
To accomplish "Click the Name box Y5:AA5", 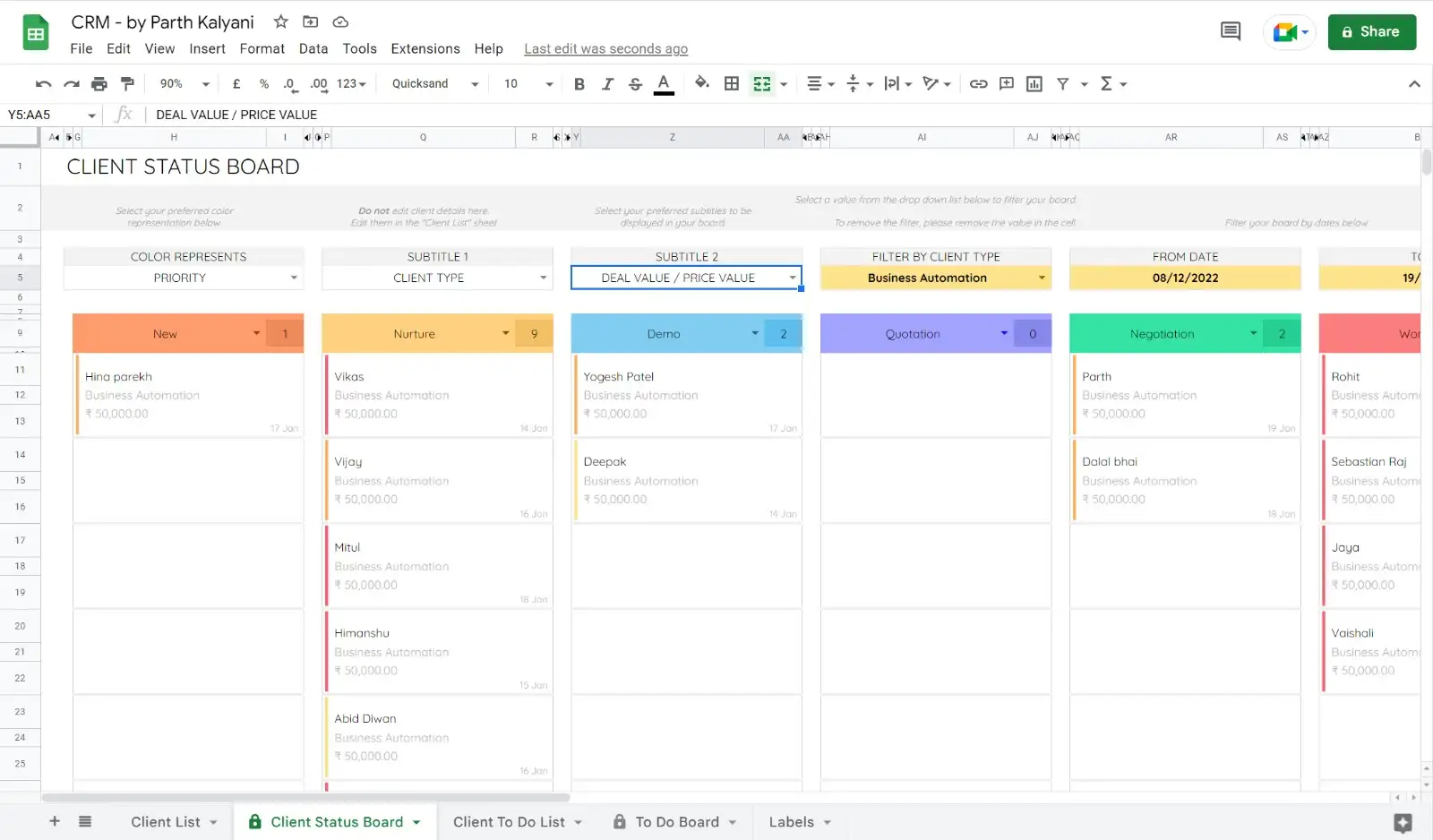I will click(x=51, y=115).
